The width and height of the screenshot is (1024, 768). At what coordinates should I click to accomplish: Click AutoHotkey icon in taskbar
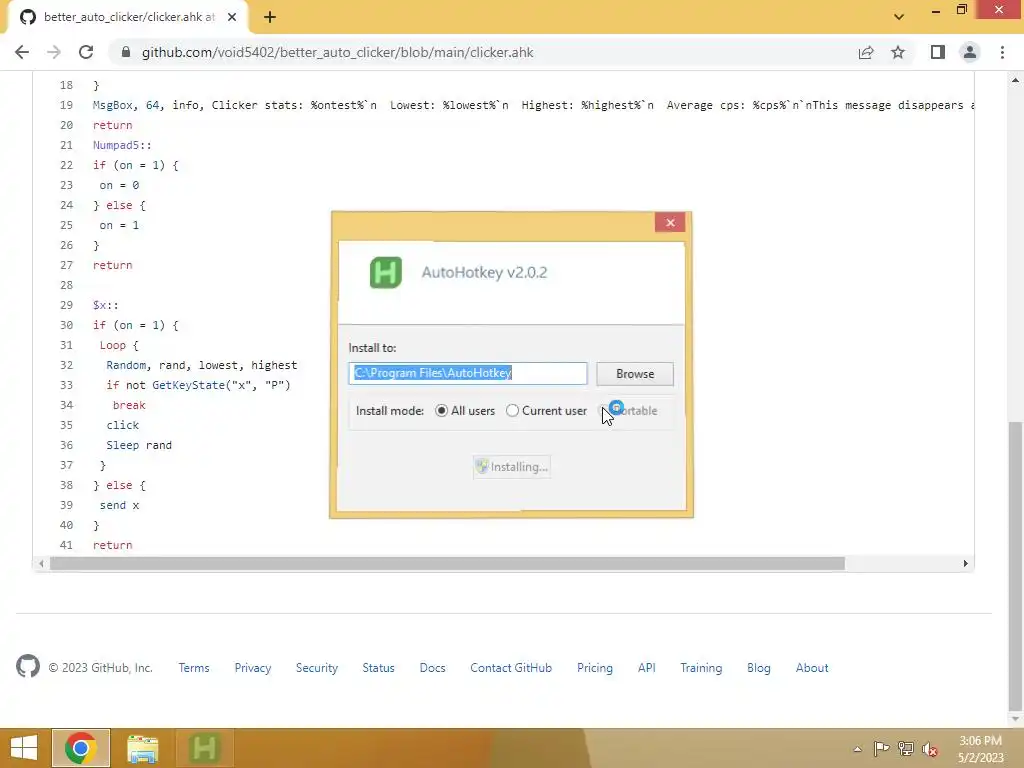pyautogui.click(x=204, y=748)
